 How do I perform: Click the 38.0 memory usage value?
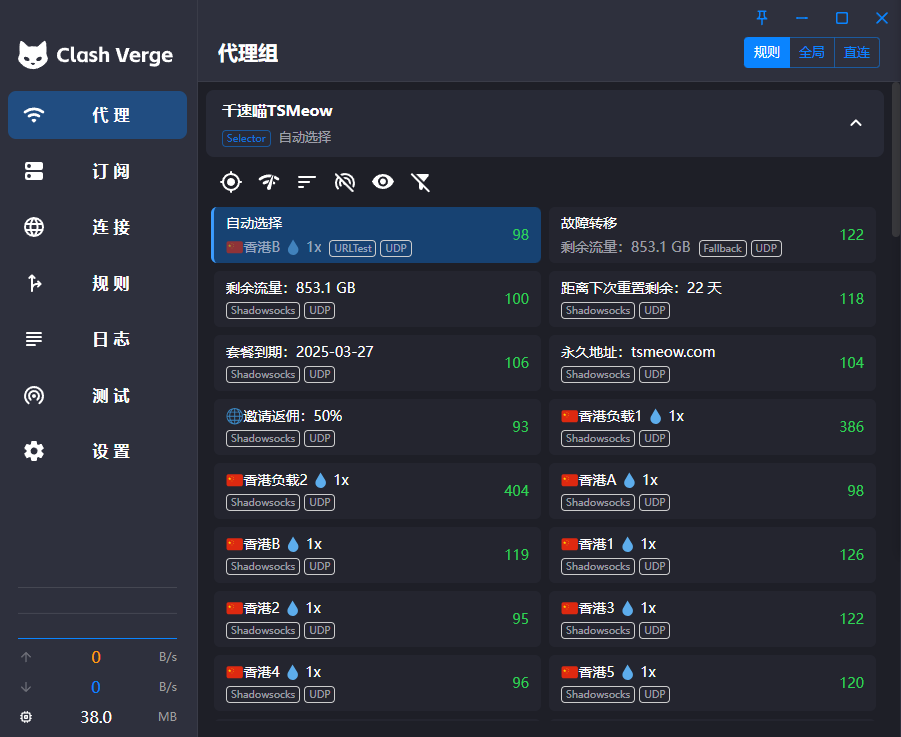tap(96, 717)
